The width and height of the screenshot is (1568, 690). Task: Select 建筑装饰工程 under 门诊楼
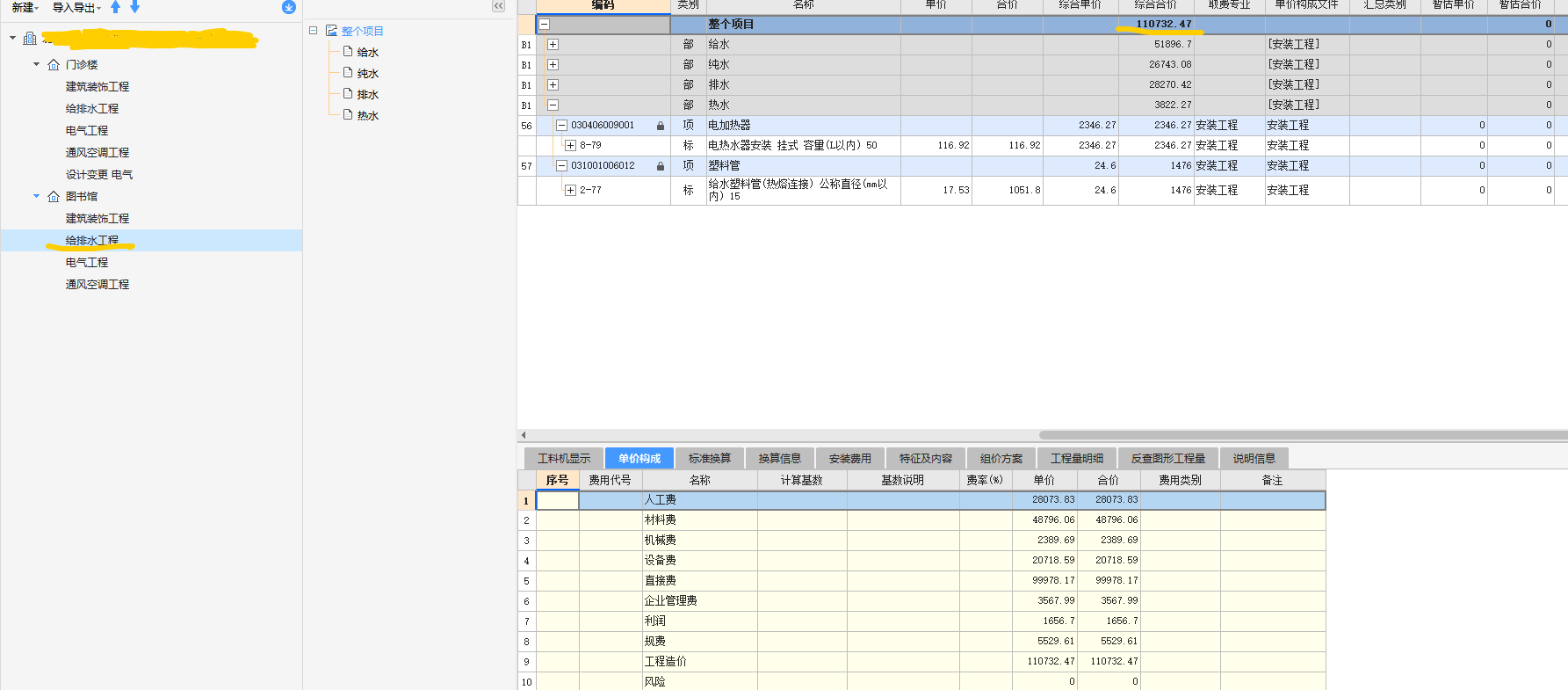pyautogui.click(x=98, y=87)
